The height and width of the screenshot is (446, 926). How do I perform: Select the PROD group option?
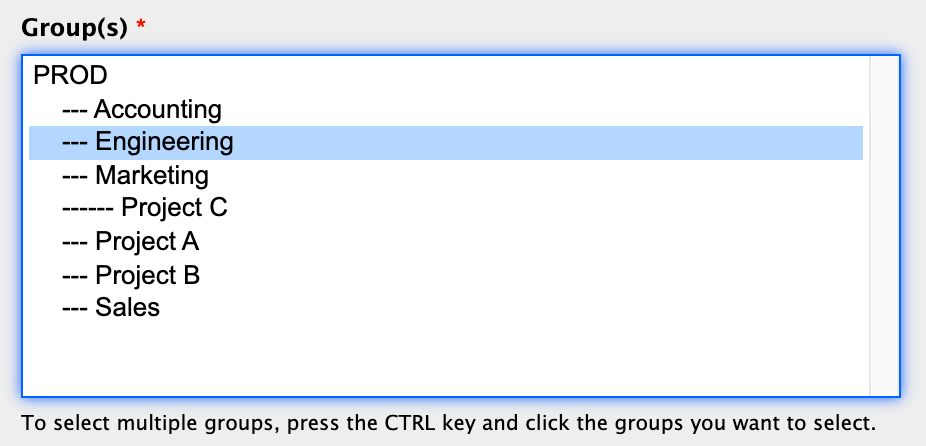point(446,76)
